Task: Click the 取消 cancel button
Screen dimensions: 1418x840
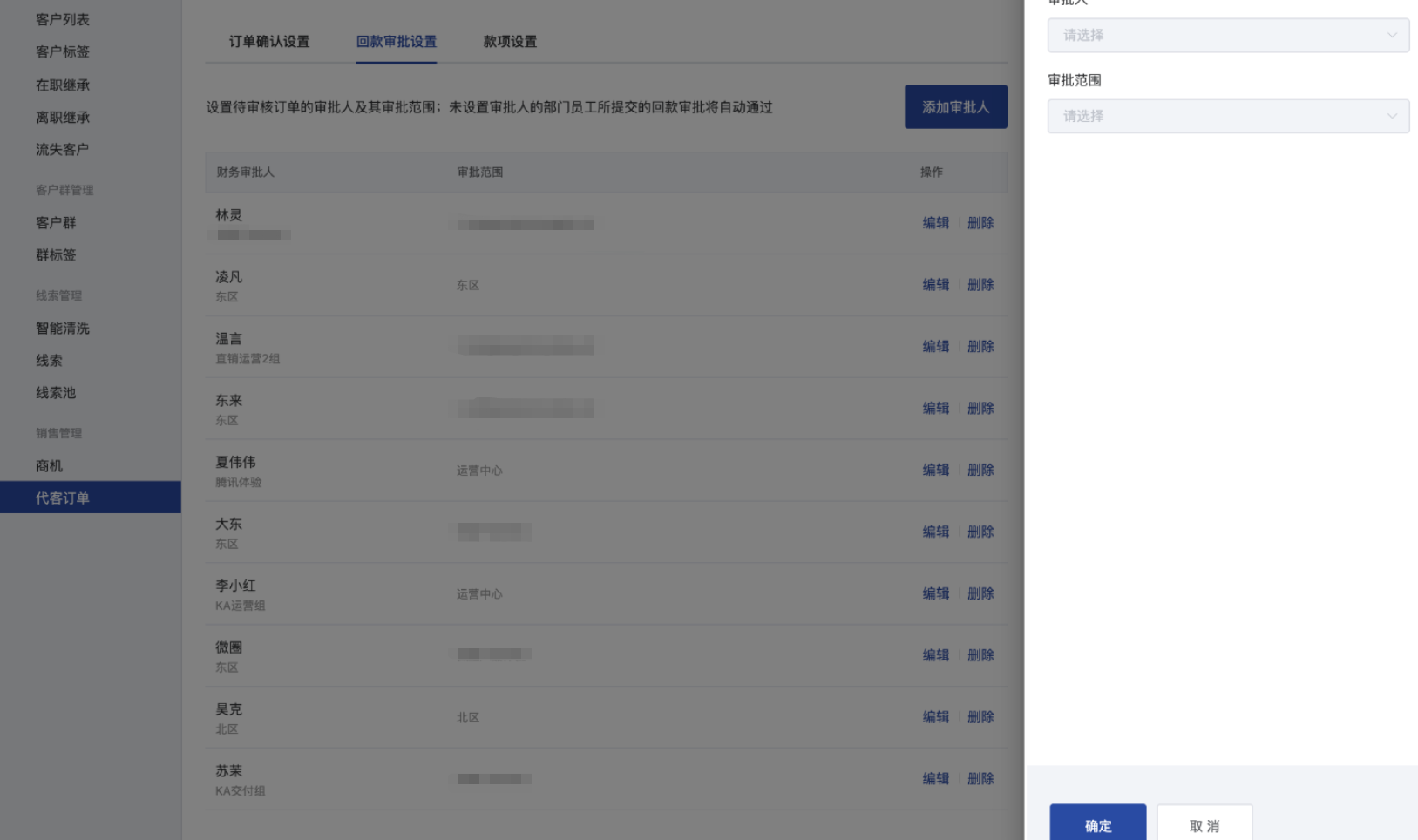Action: click(x=1204, y=824)
